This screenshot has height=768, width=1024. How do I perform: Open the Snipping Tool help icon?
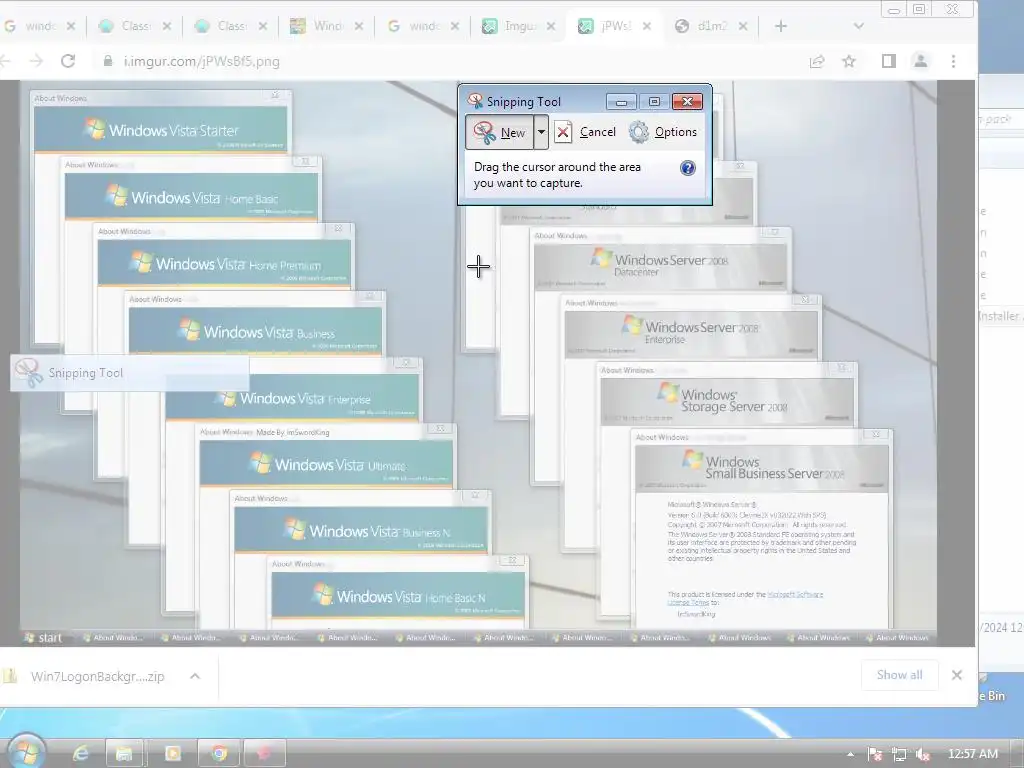[687, 168]
